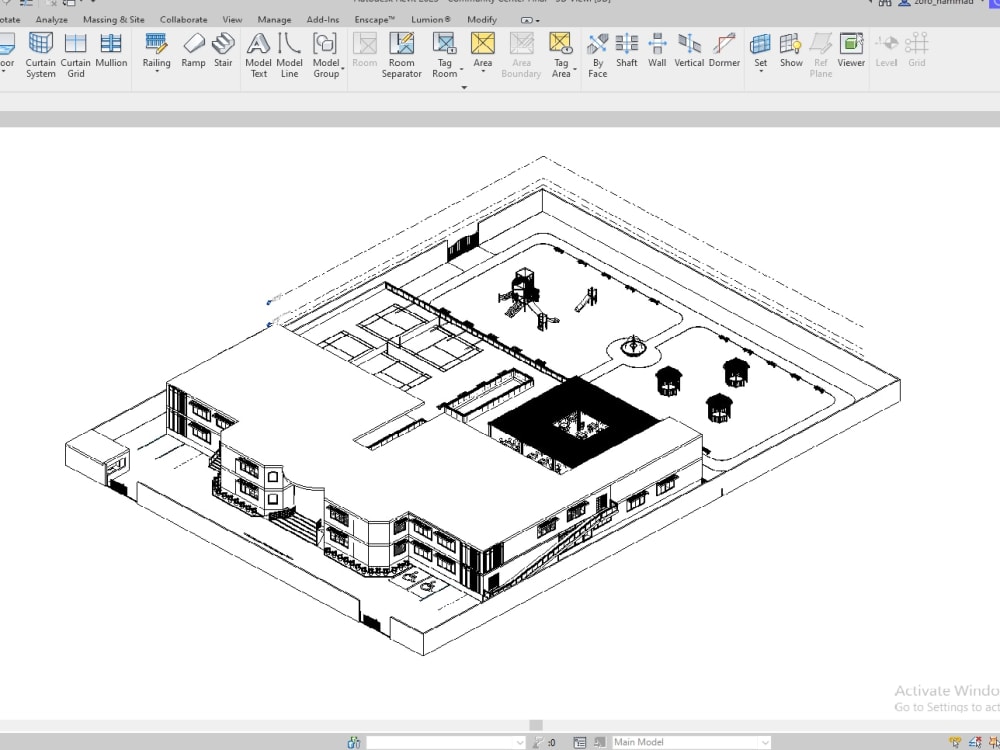This screenshot has width=1000, height=750.
Task: Open the Main Model design option selector
Action: (690, 742)
